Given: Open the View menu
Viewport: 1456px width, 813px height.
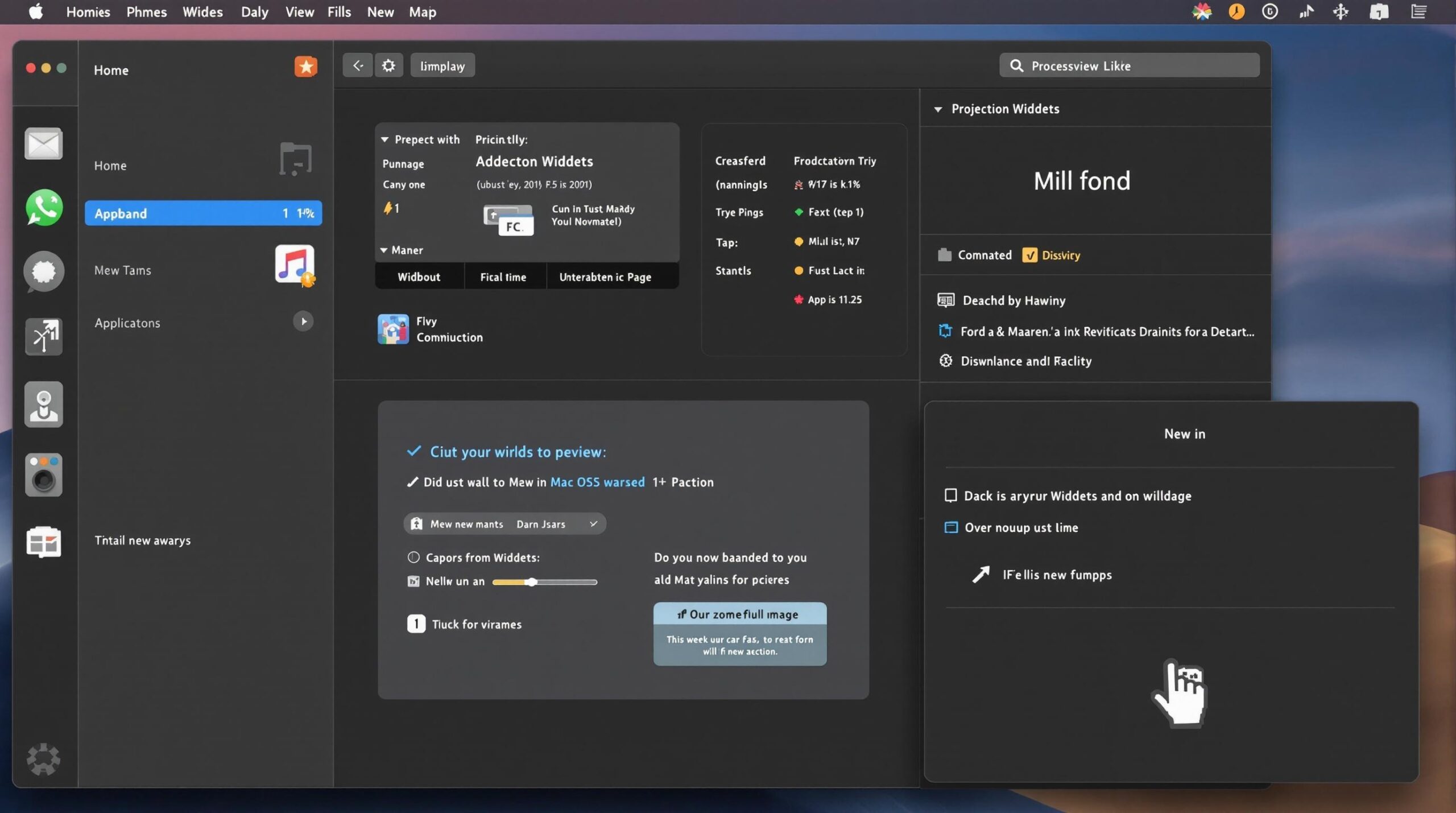Looking at the screenshot, I should (300, 12).
